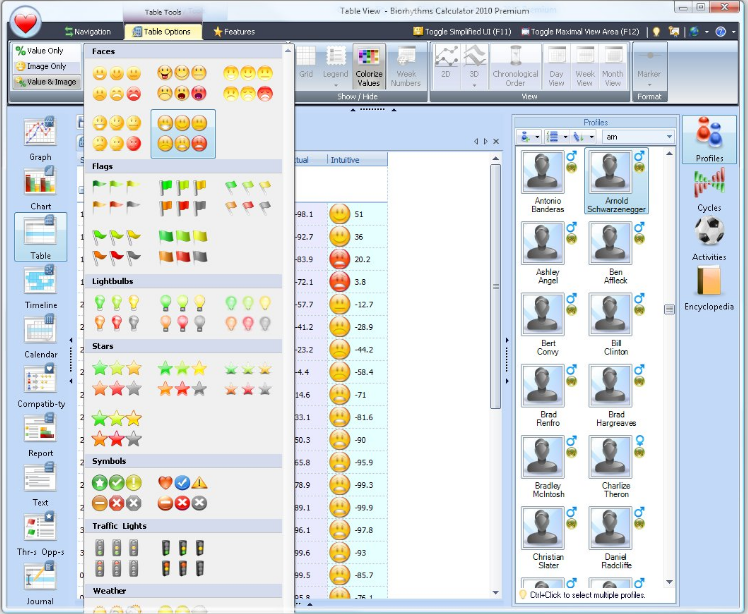Select Antonio Banderas profile
Viewport: 748px width, 614px height.
coord(548,181)
